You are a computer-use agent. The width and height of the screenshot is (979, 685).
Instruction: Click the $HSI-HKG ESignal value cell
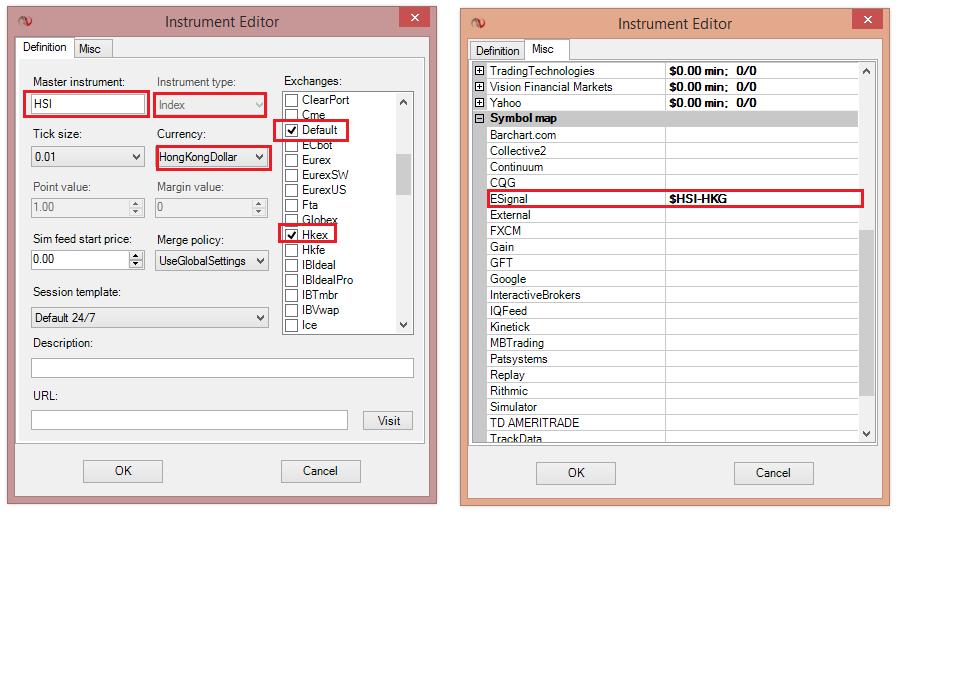coord(762,199)
